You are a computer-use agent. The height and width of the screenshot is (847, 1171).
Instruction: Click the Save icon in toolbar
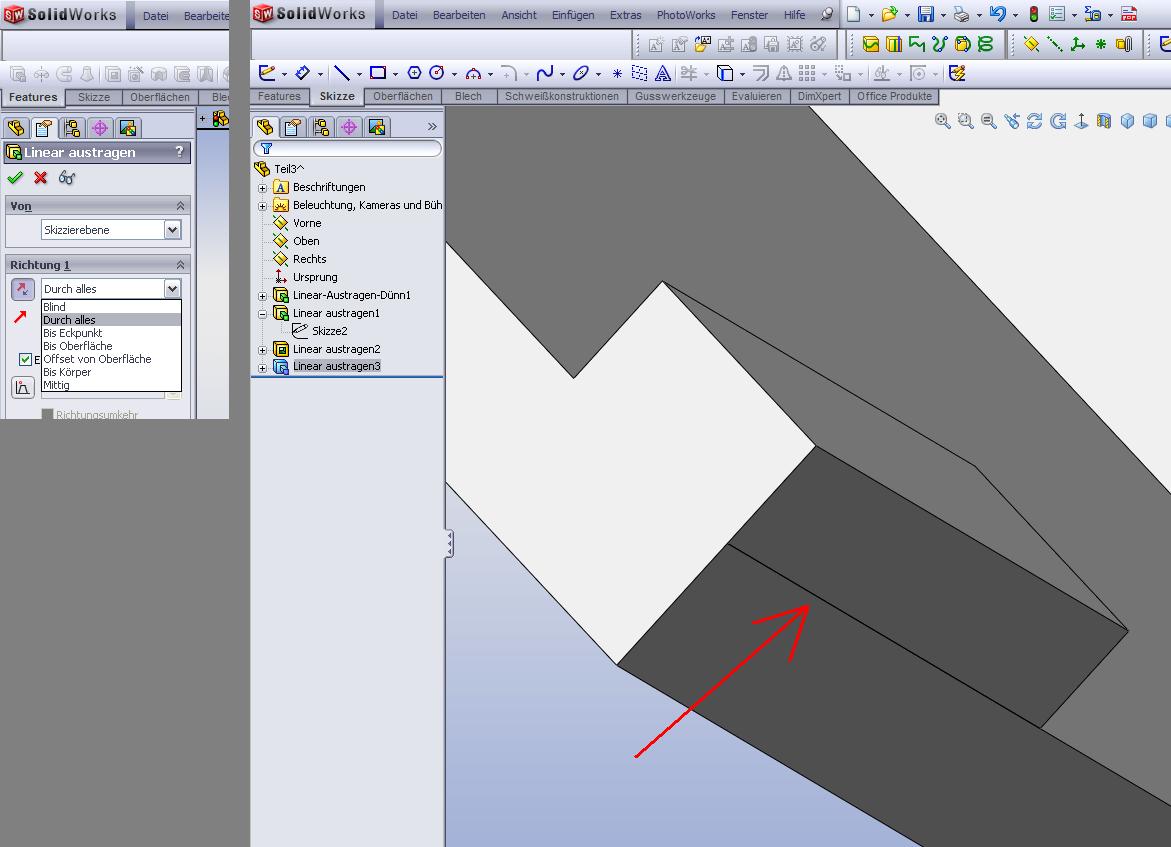pos(926,15)
